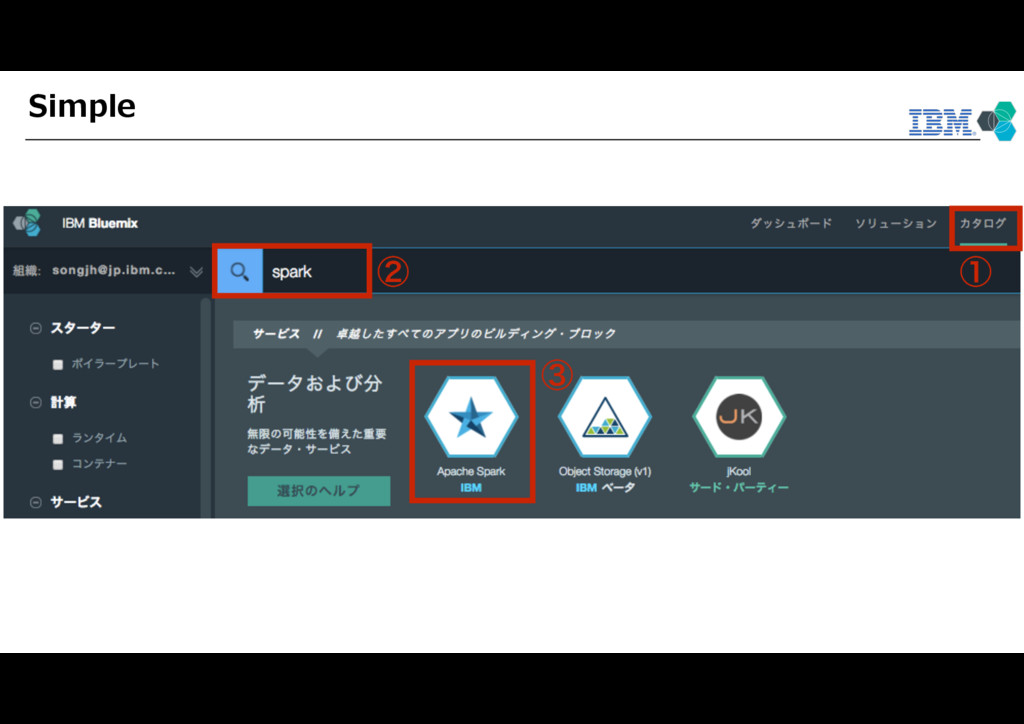Expand the organization dropdown chevron
The image size is (1024, 724).
(196, 272)
